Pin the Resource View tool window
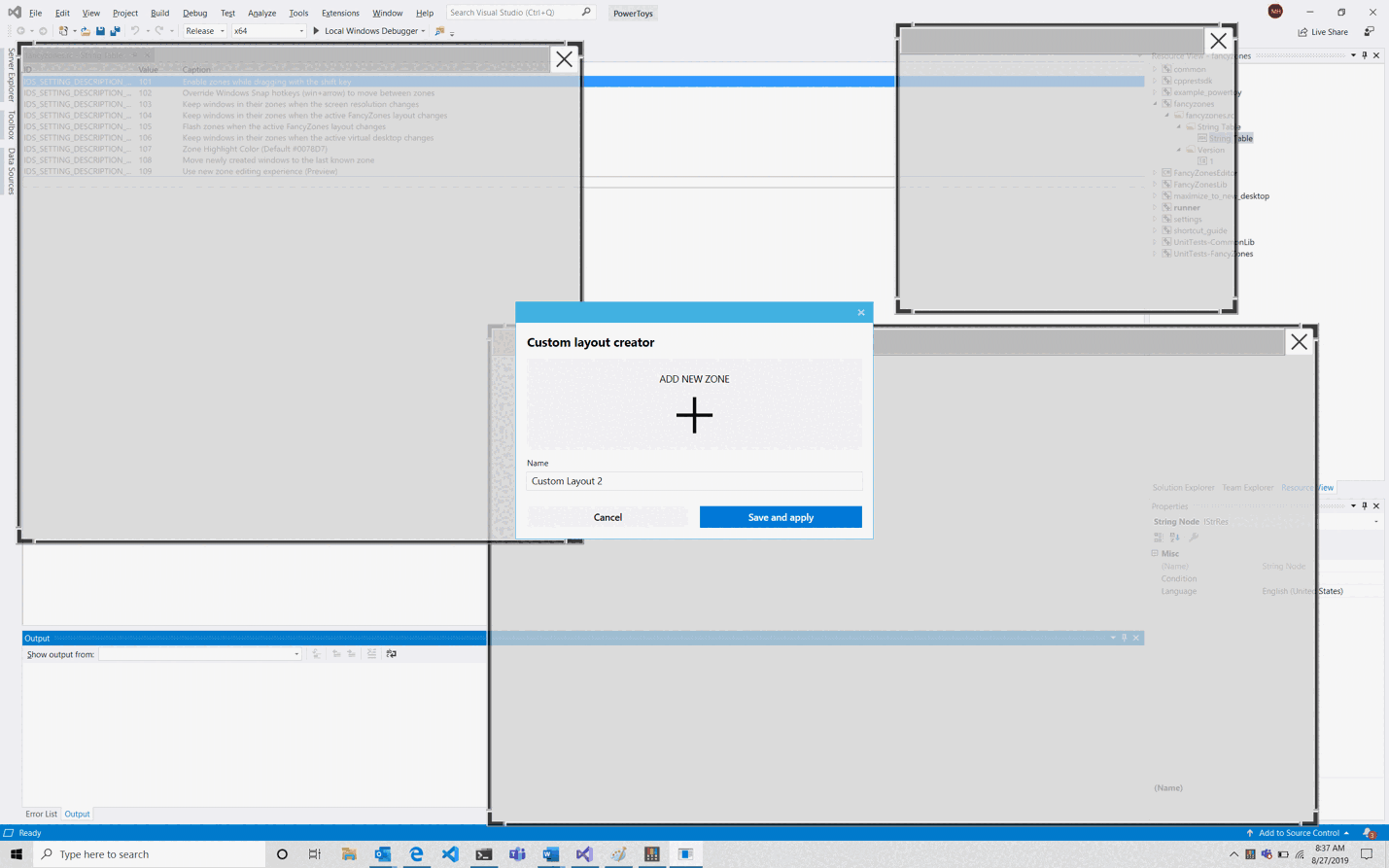The height and width of the screenshot is (868, 1389). pos(1365,54)
